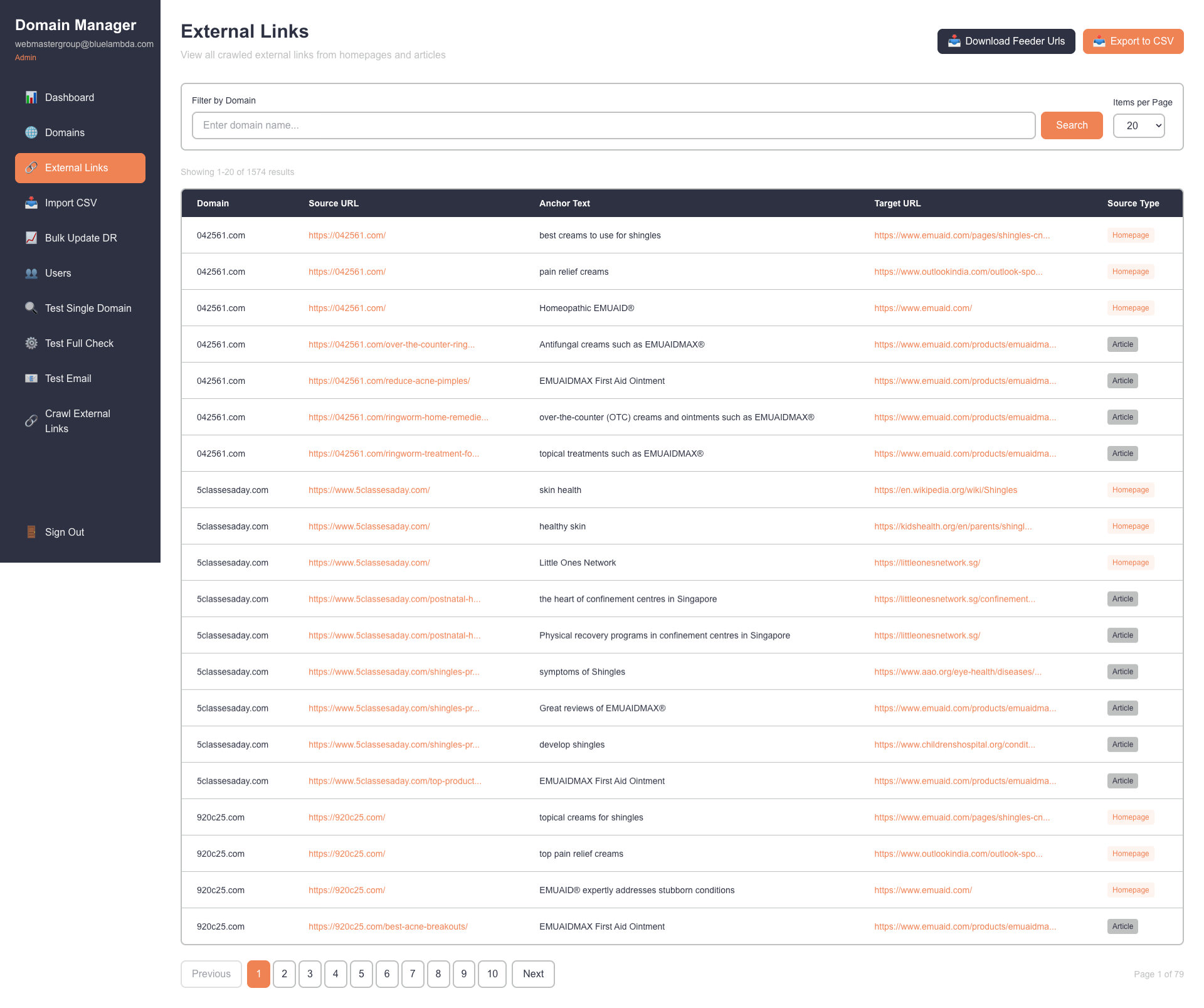Click the Export to CSV button

click(x=1133, y=41)
